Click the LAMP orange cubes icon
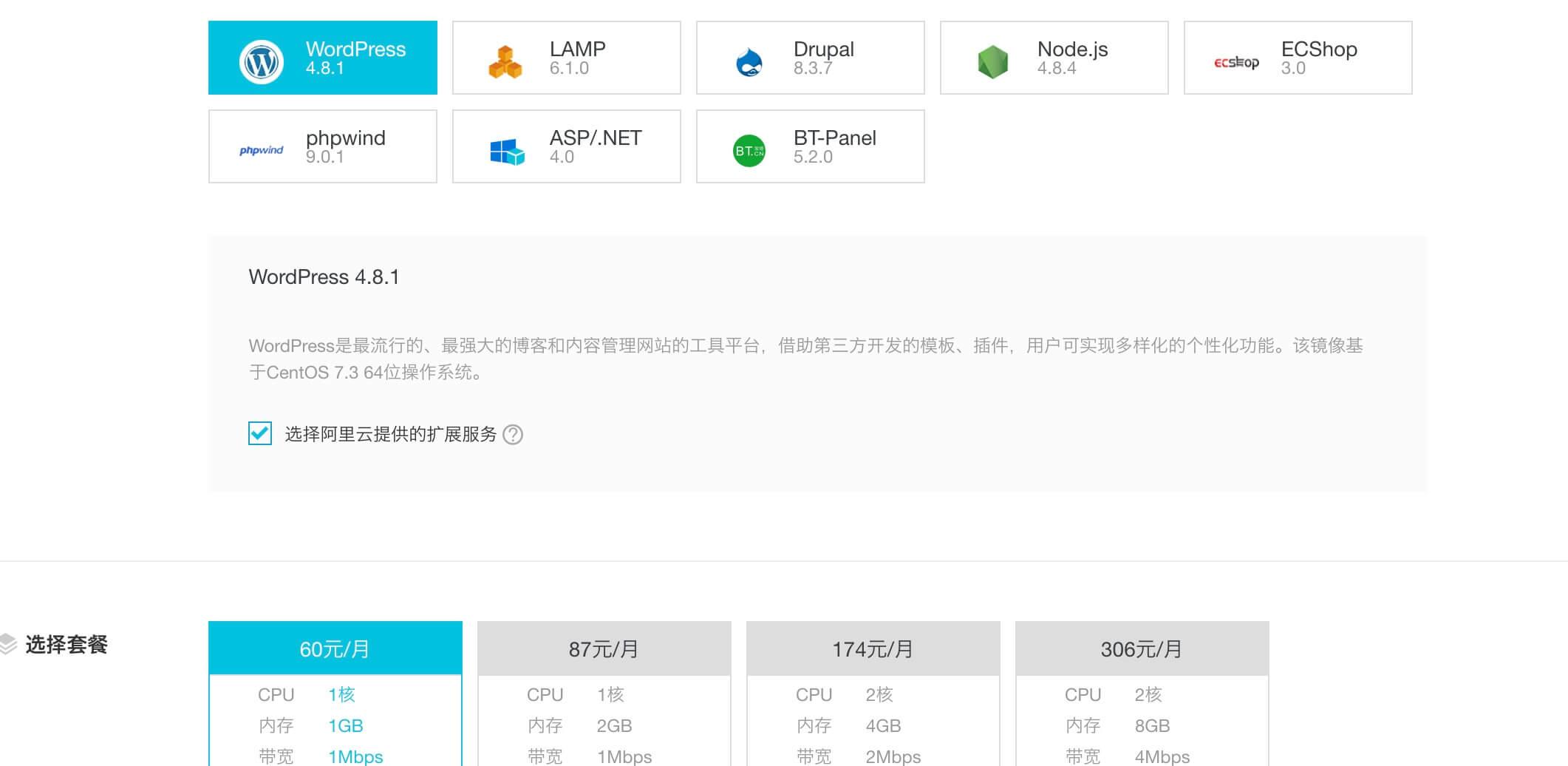1568x766 pixels. click(x=505, y=61)
